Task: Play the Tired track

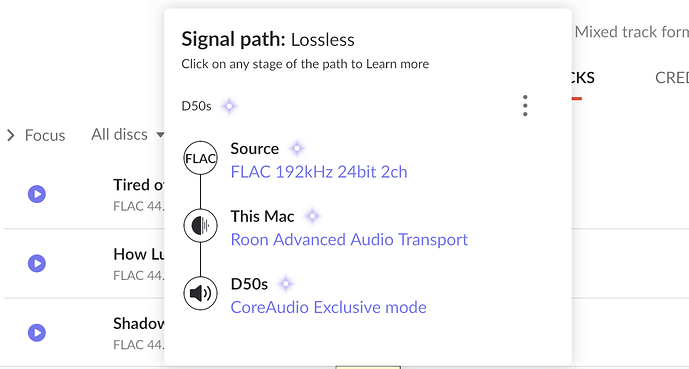Action: point(37,194)
